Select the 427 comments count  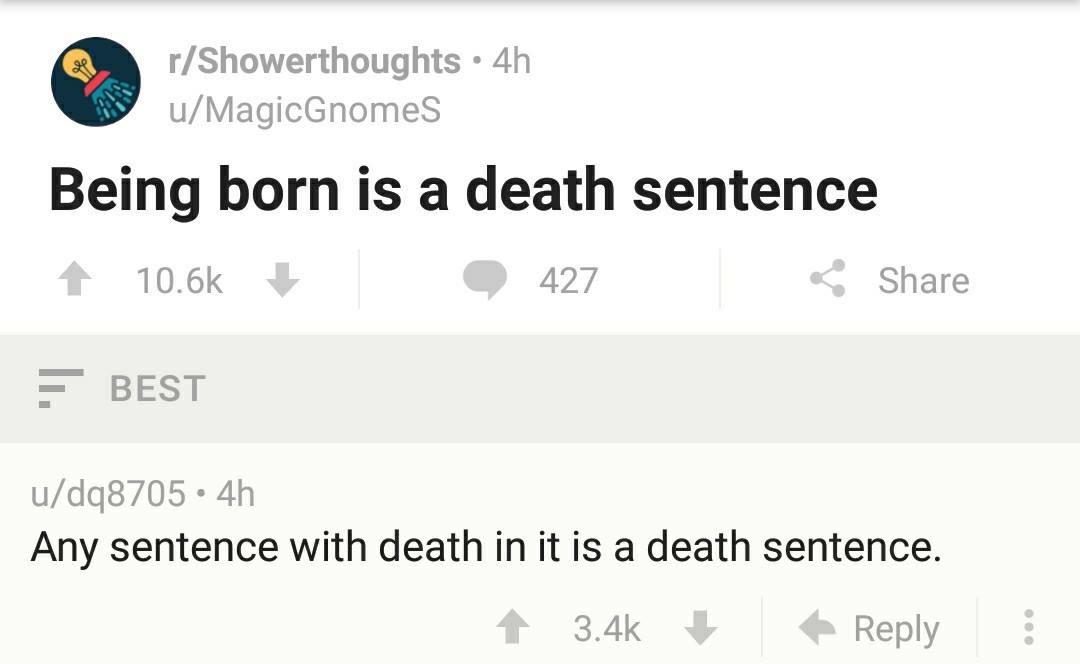coord(568,281)
